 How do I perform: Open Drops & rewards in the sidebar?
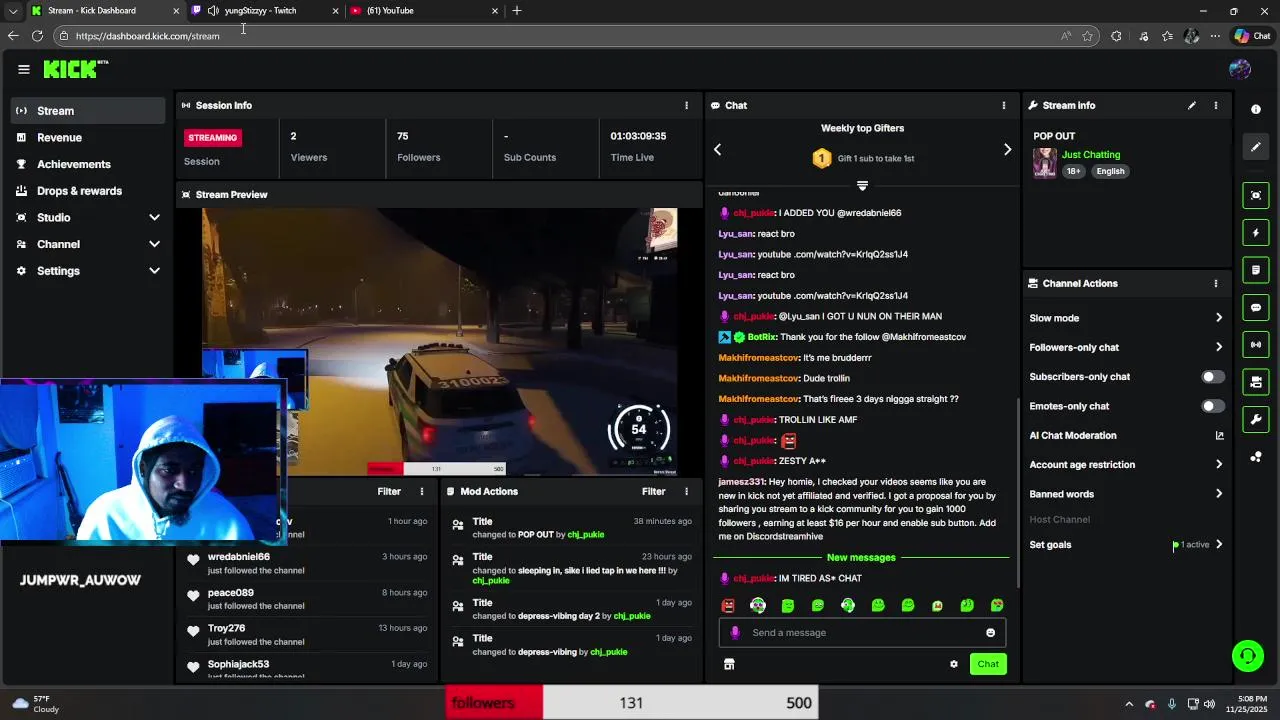(88, 191)
